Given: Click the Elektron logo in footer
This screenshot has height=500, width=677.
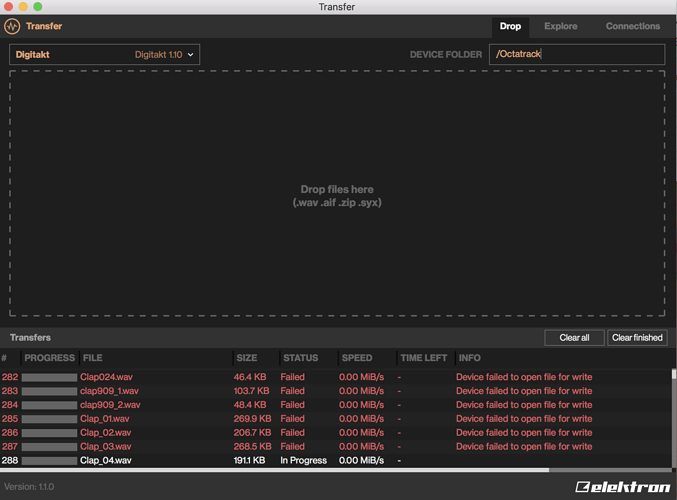Looking at the screenshot, I should pos(622,487).
